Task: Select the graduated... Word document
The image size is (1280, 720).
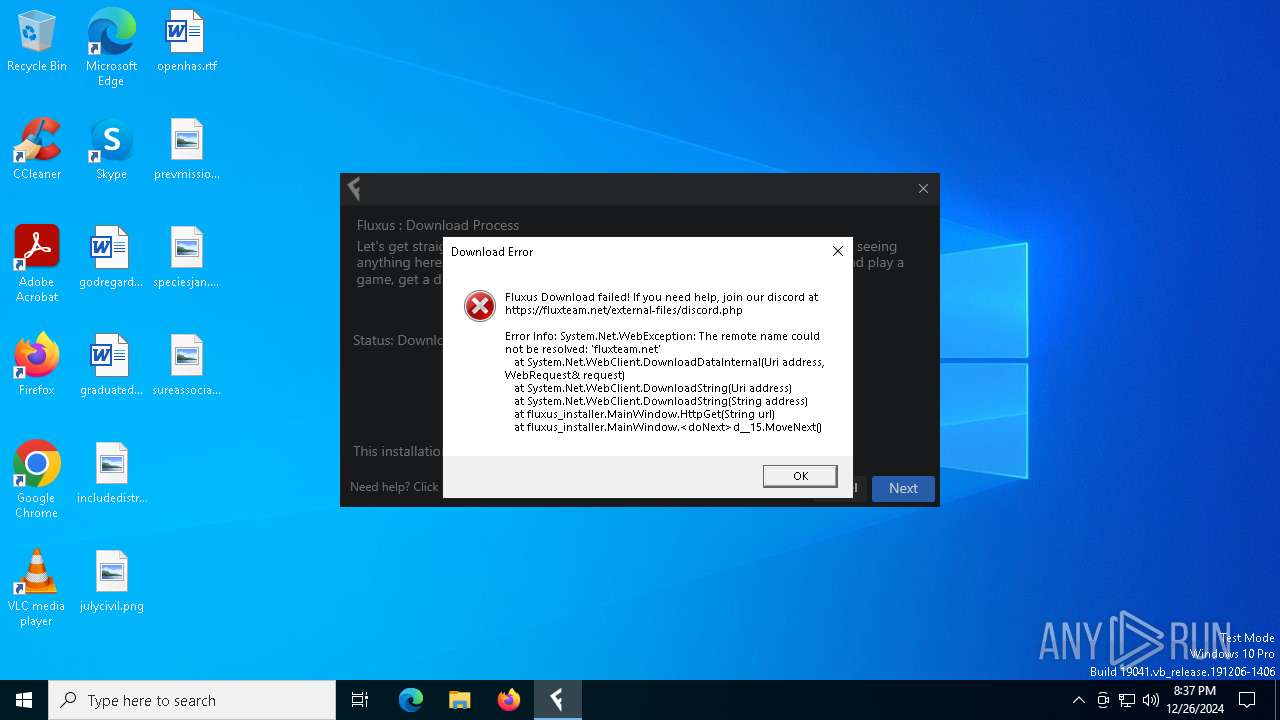Action: point(111,366)
